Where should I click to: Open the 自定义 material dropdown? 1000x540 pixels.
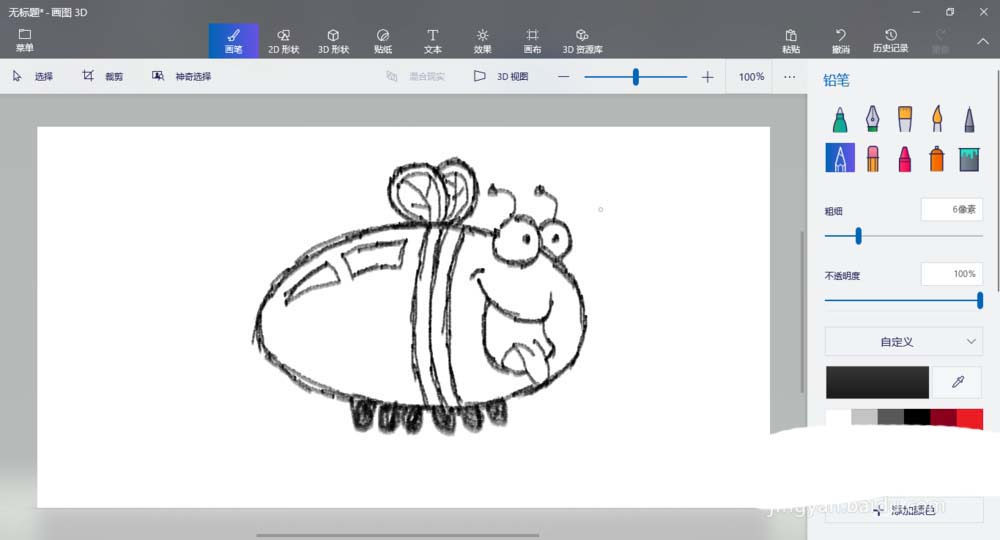click(x=904, y=342)
